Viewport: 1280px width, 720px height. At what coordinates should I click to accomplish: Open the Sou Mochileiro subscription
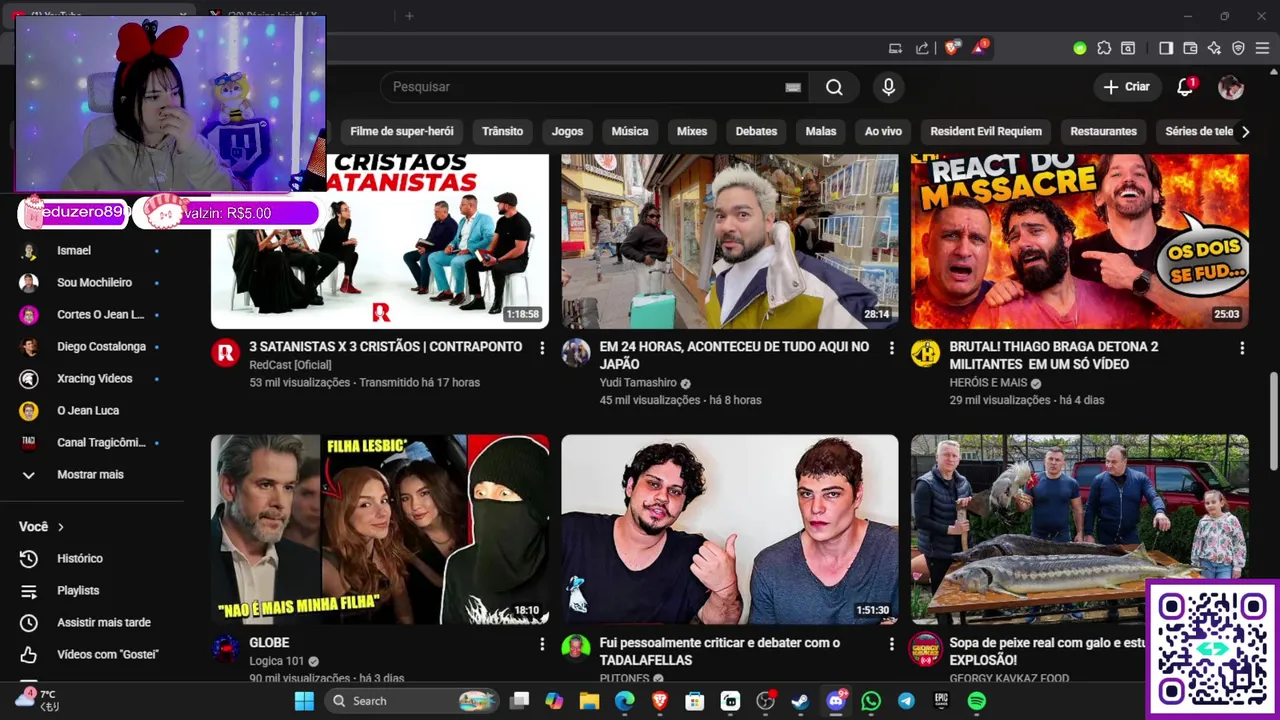click(x=92, y=283)
